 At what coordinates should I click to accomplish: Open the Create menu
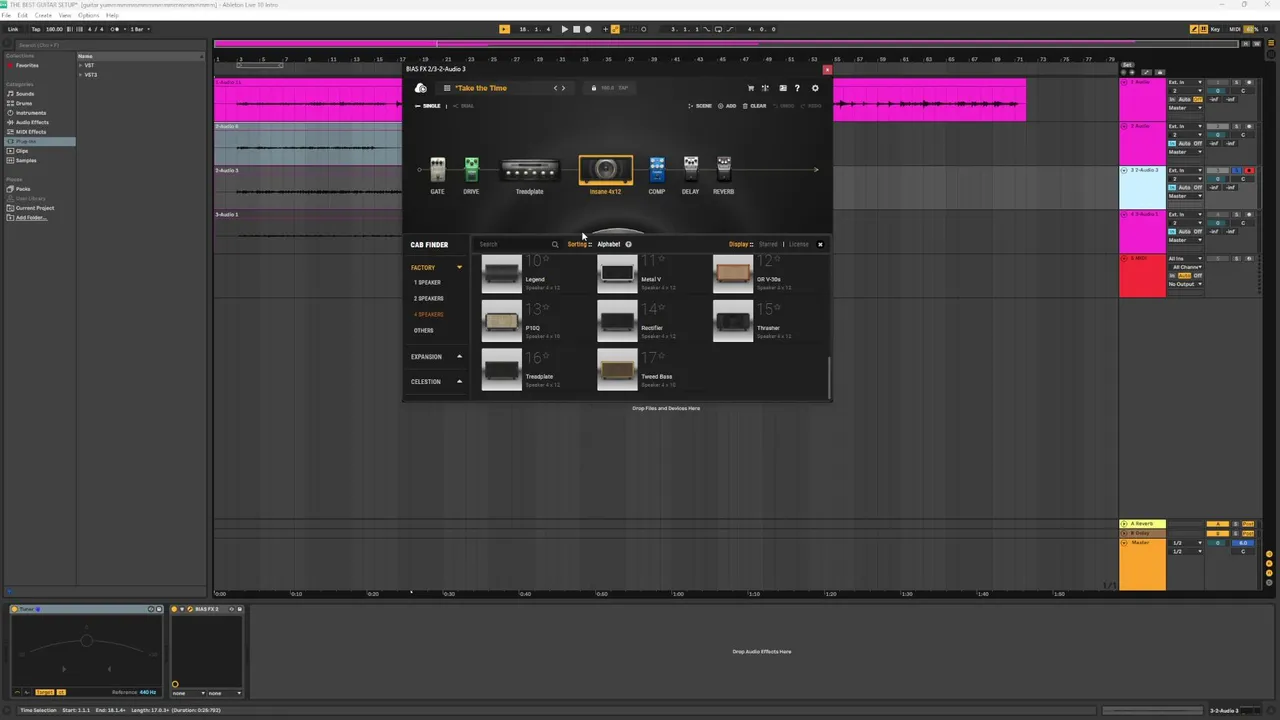coord(43,15)
